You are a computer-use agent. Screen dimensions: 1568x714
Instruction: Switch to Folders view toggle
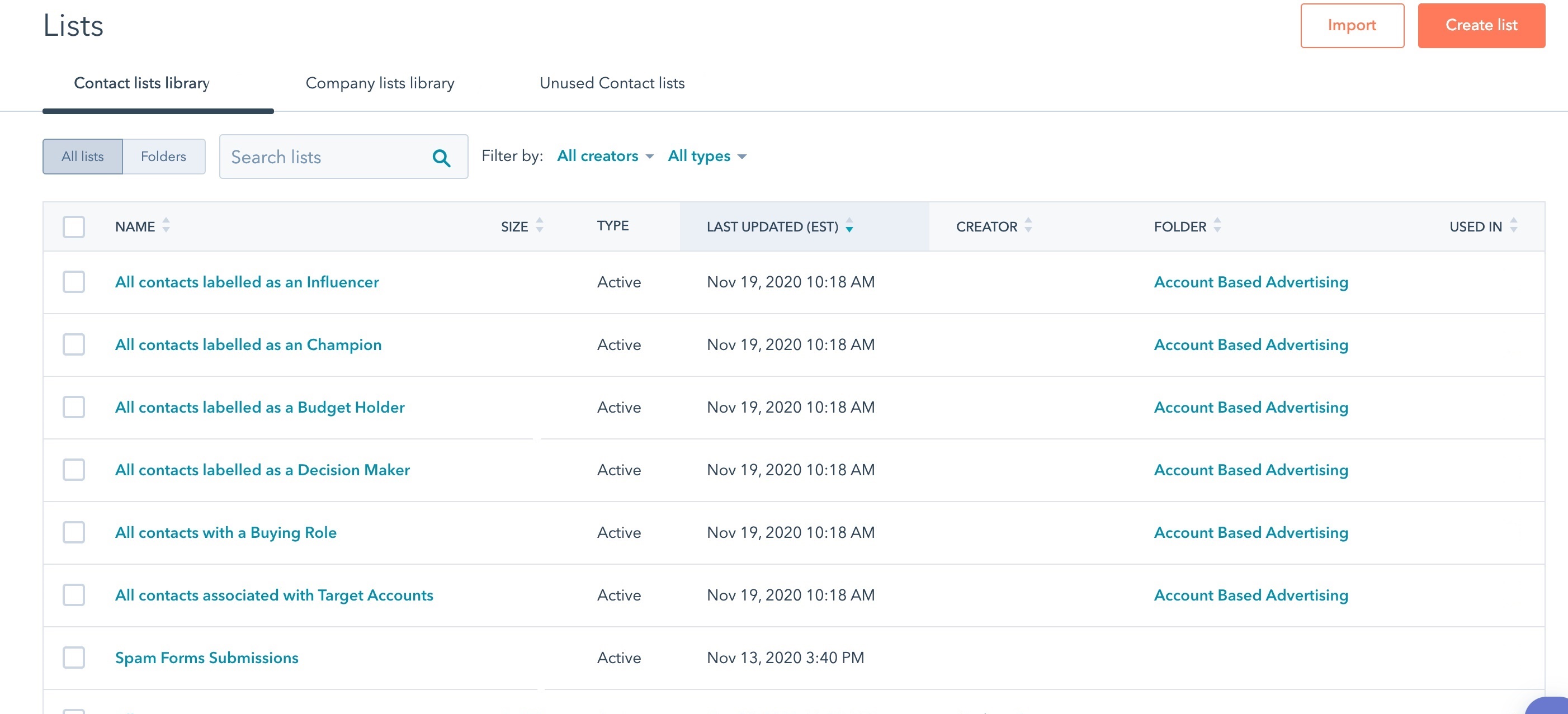pyautogui.click(x=163, y=157)
